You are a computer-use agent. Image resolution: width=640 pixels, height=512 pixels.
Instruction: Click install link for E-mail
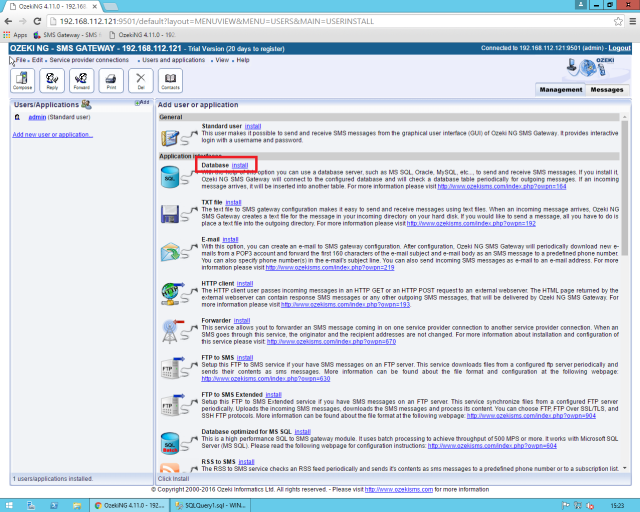coord(231,240)
